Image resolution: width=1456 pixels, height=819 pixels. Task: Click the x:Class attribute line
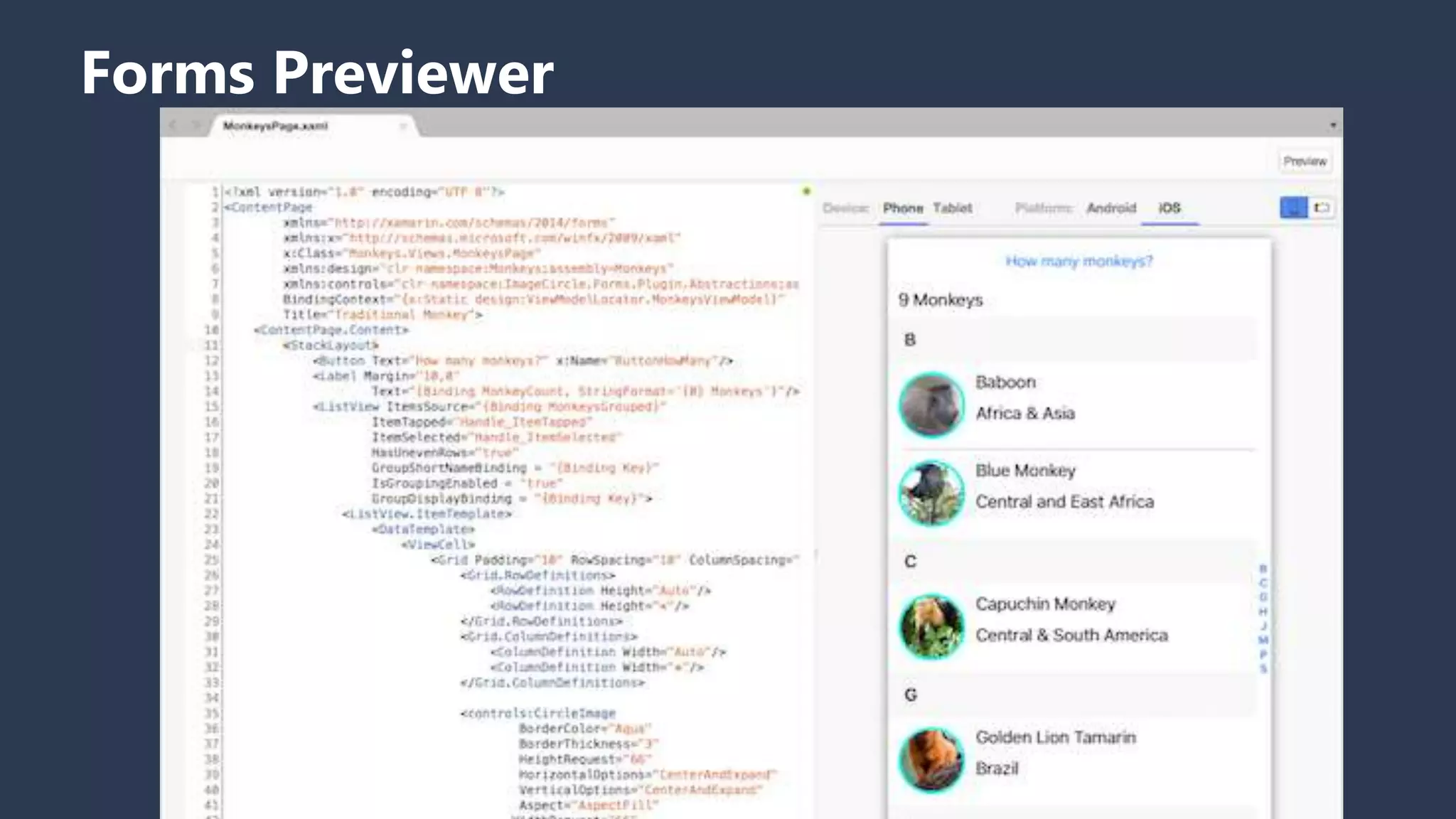[412, 253]
